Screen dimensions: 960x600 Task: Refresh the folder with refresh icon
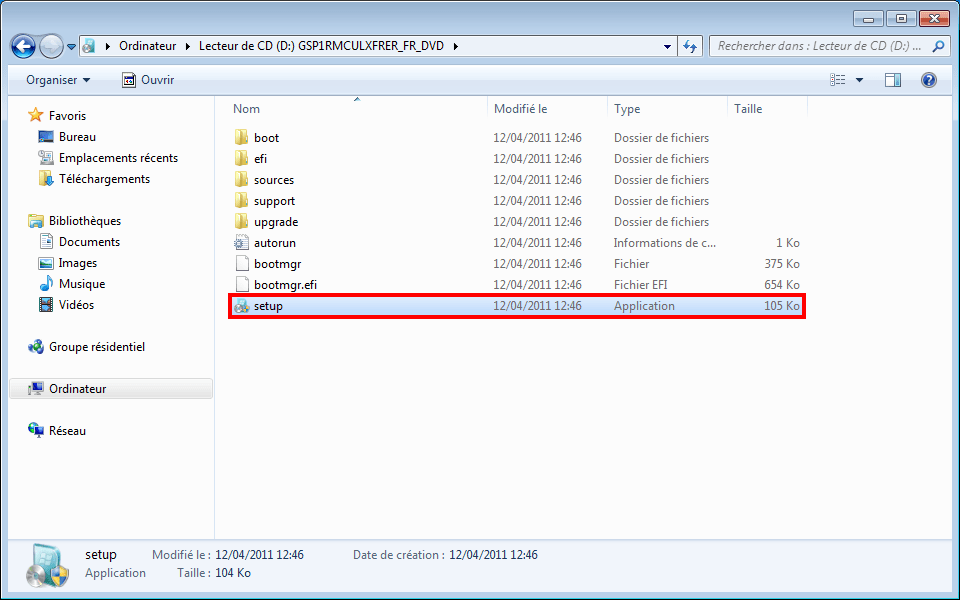pos(690,47)
